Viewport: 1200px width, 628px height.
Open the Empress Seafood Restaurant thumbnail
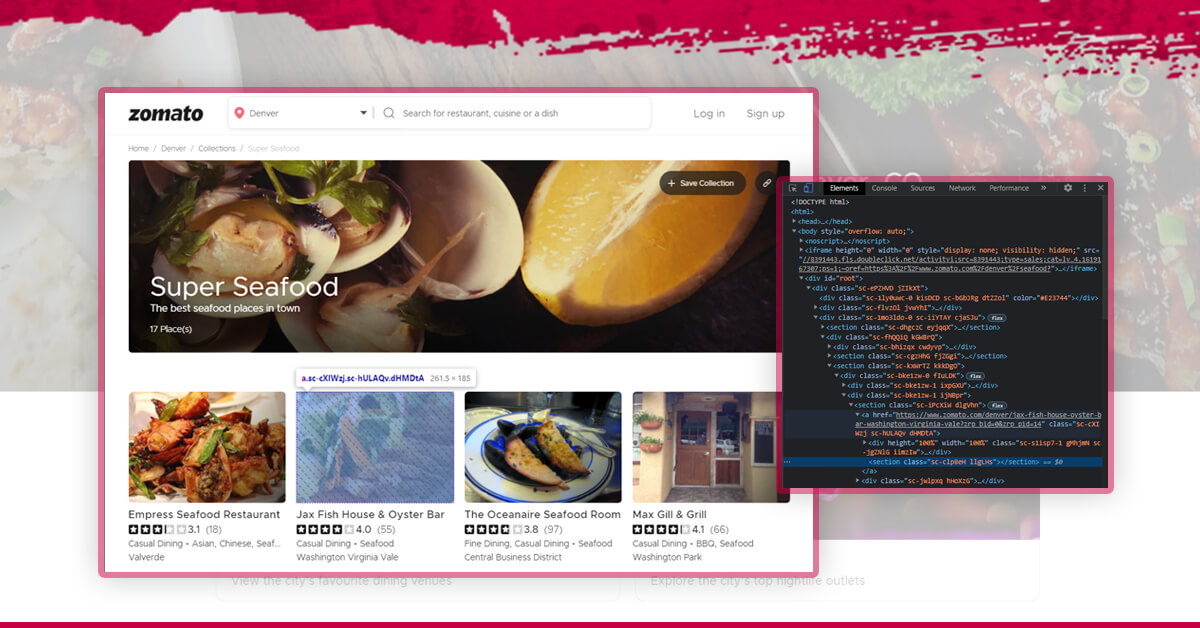[x=207, y=447]
